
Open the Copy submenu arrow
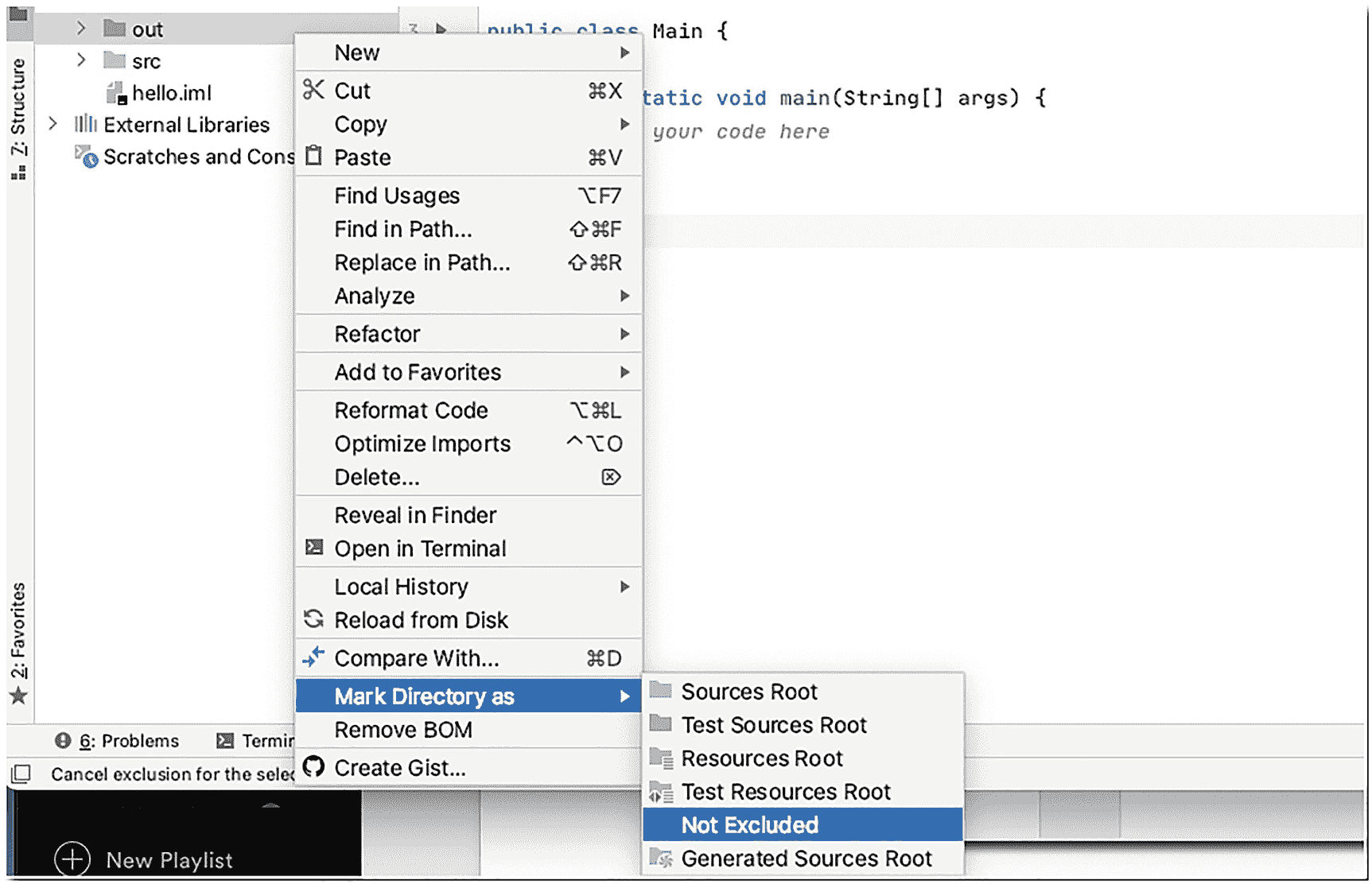pos(624,124)
